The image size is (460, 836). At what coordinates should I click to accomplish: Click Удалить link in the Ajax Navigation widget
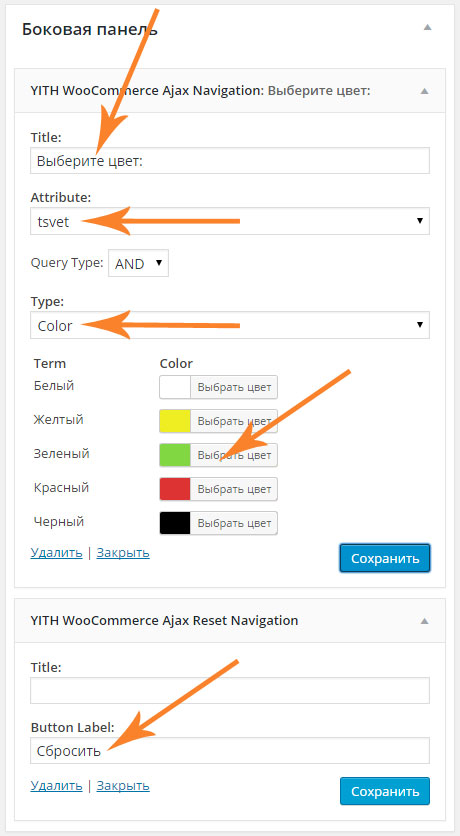point(57,553)
